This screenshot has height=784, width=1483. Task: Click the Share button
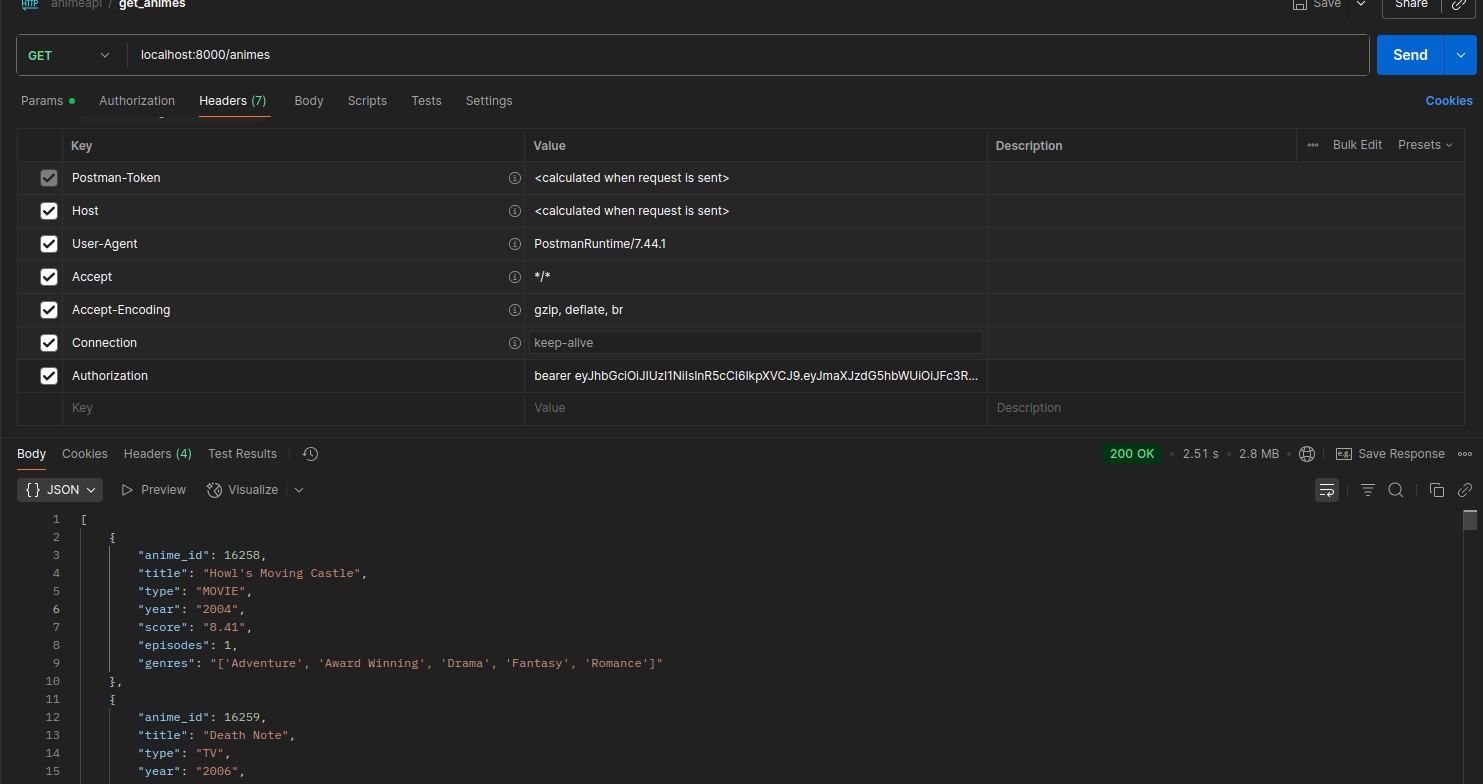click(1411, 4)
